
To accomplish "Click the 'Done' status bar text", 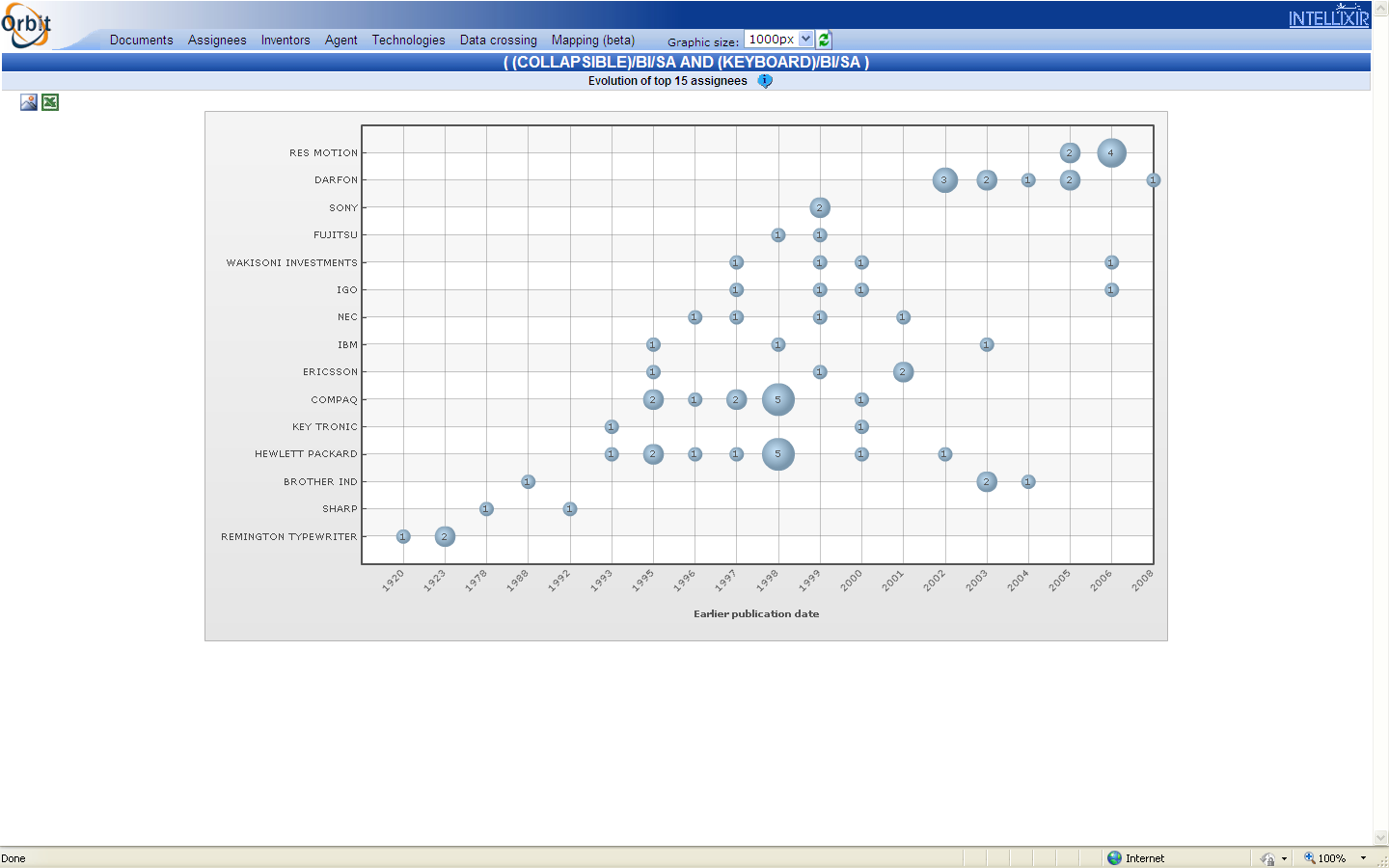I will click(x=14, y=858).
